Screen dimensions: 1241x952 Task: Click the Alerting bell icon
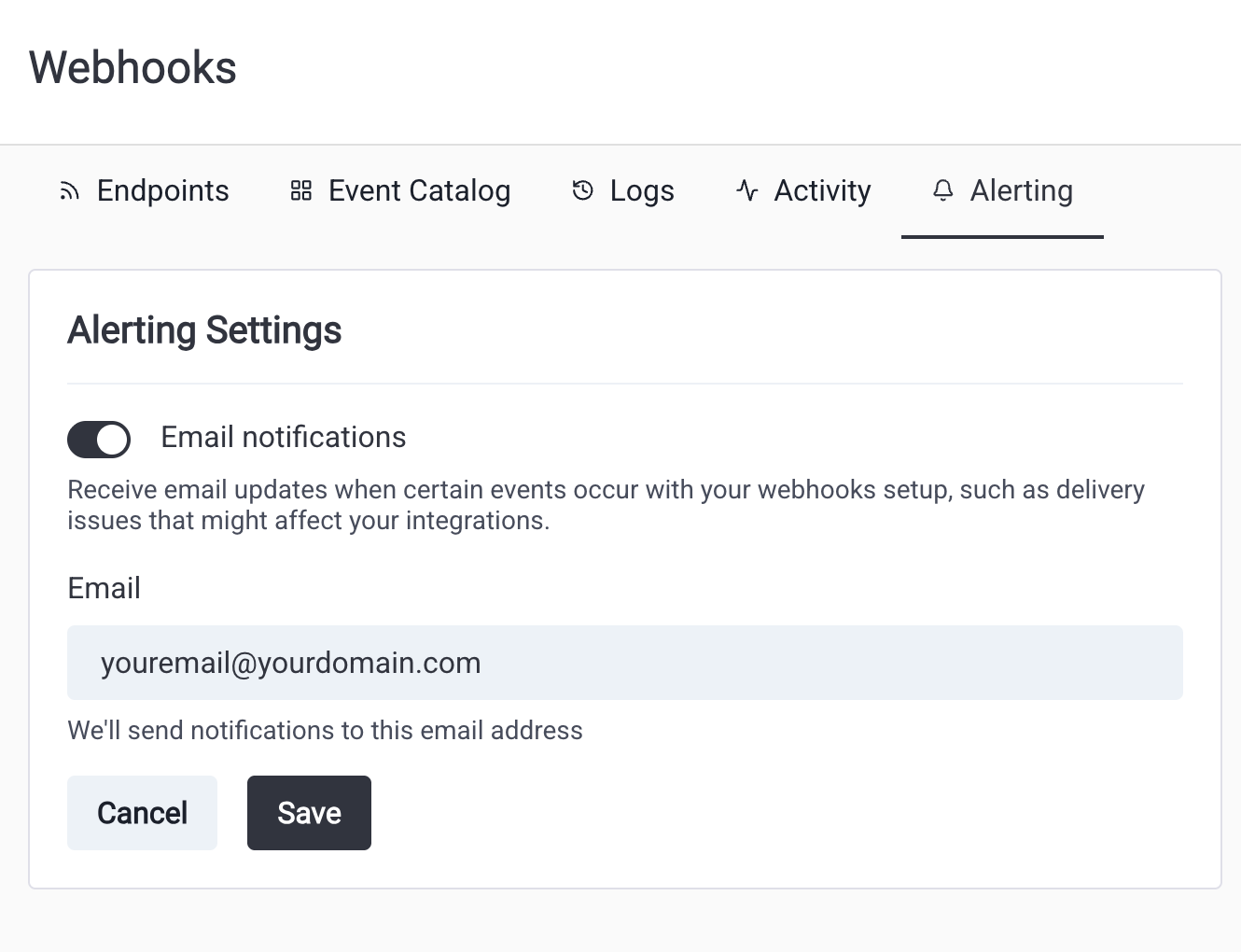(943, 190)
